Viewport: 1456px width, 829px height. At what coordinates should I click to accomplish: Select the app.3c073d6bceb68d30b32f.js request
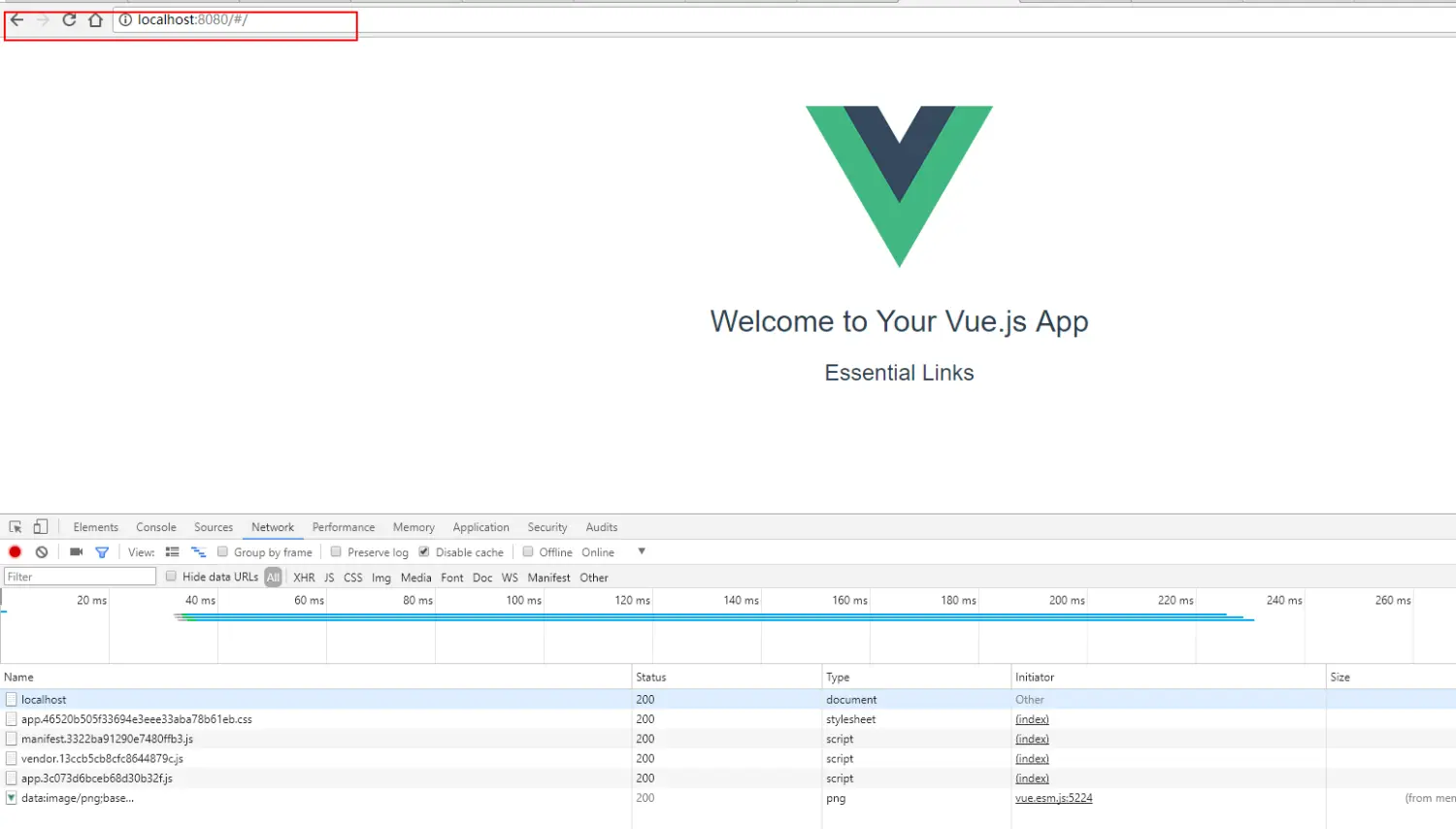(x=728, y=779)
